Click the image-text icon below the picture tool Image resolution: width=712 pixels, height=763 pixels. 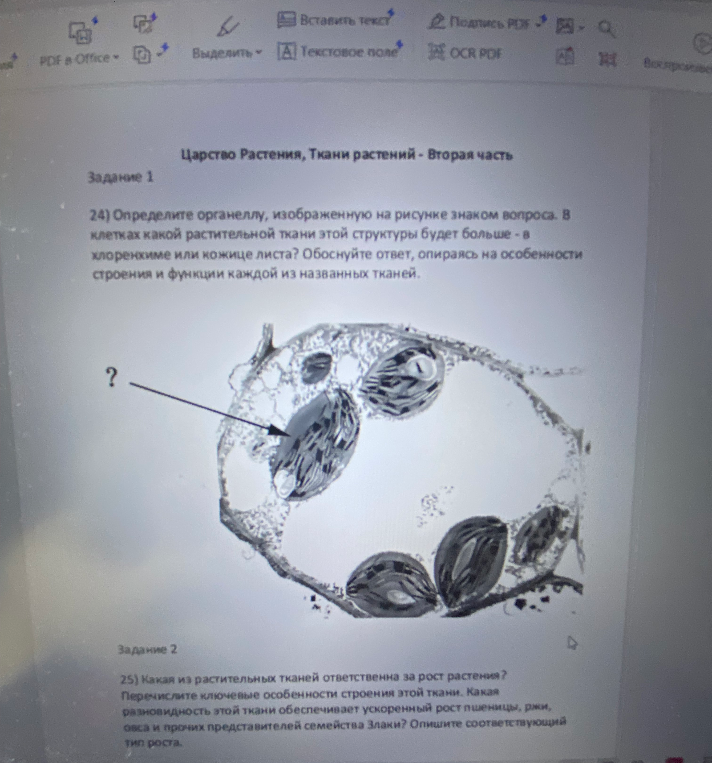pos(565,56)
